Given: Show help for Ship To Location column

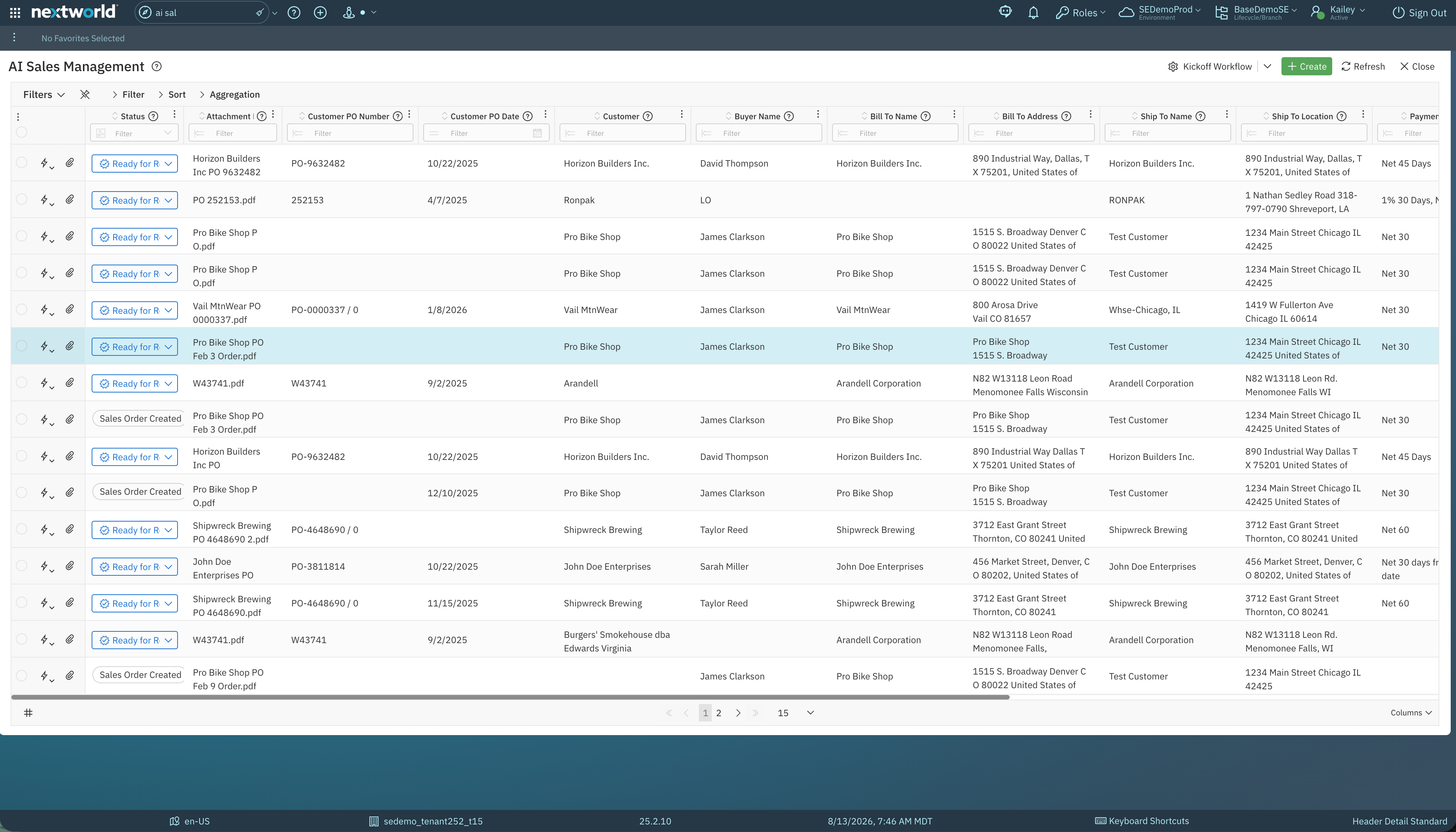Looking at the screenshot, I should coord(1342,116).
